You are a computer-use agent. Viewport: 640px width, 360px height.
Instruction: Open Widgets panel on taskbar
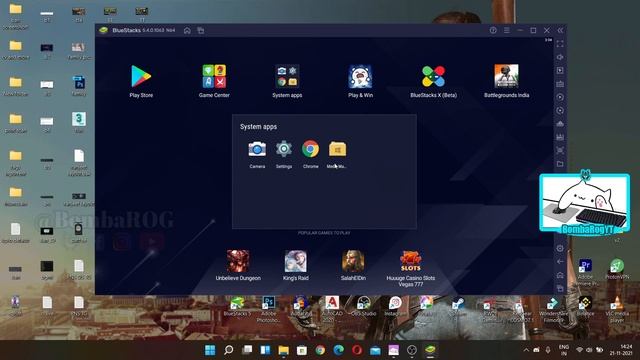pyautogui.click(x=265, y=350)
